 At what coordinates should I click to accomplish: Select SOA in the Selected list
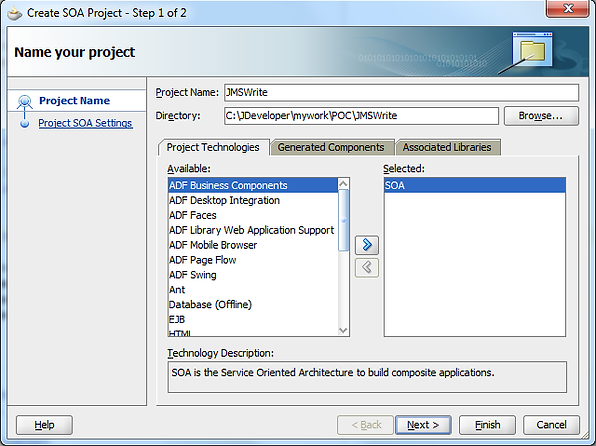[x=475, y=185]
